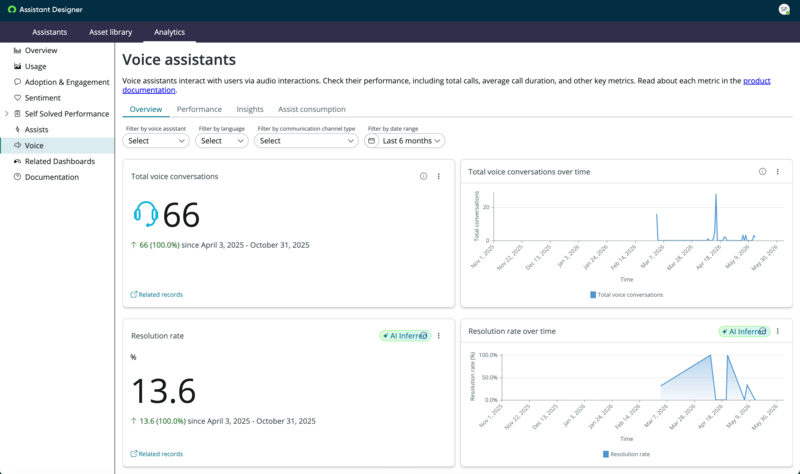This screenshot has width=800, height=474.
Task: Click the Assistant Designer logo icon
Action: tap(12, 10)
